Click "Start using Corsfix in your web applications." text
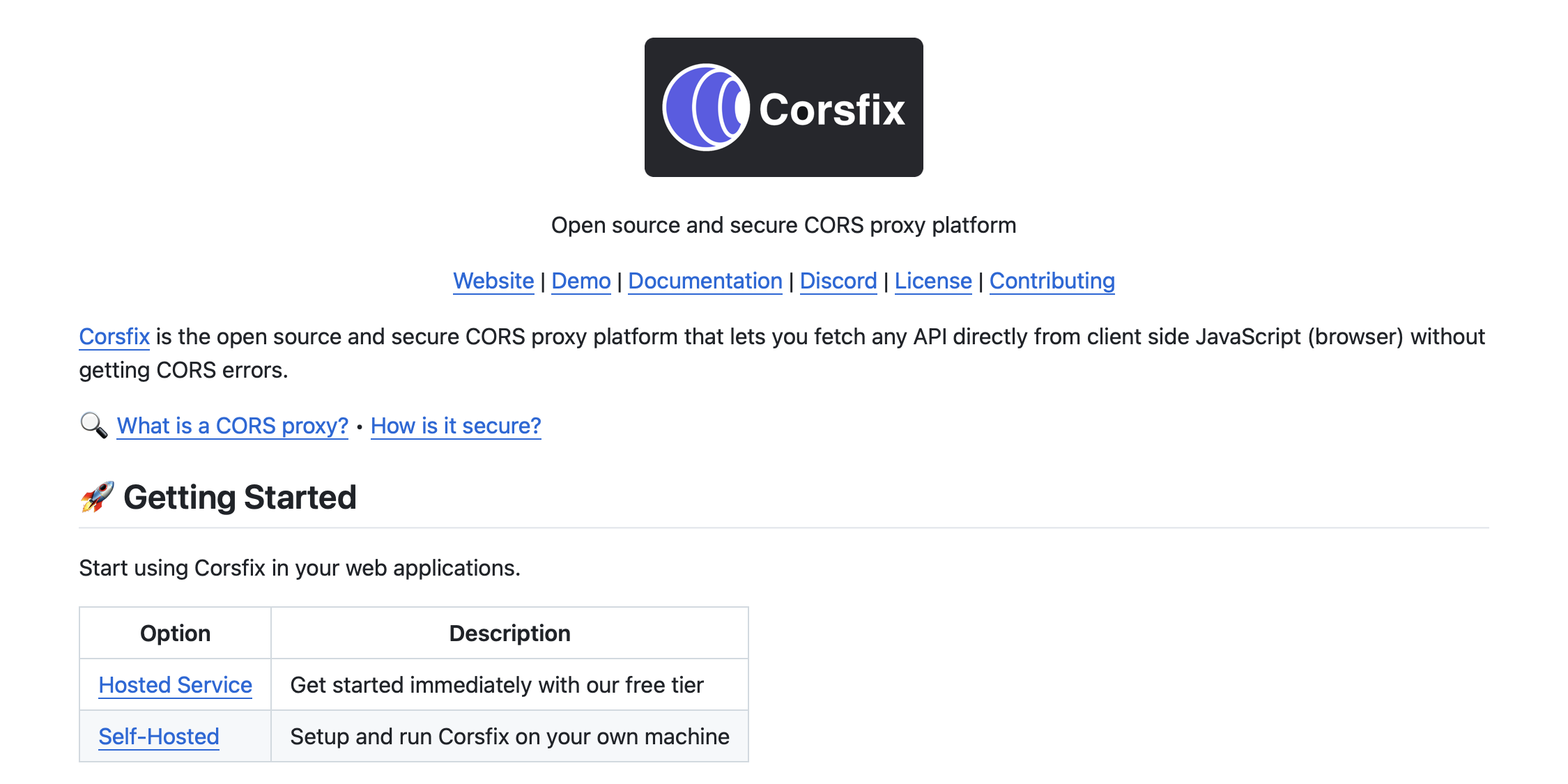 click(x=300, y=568)
